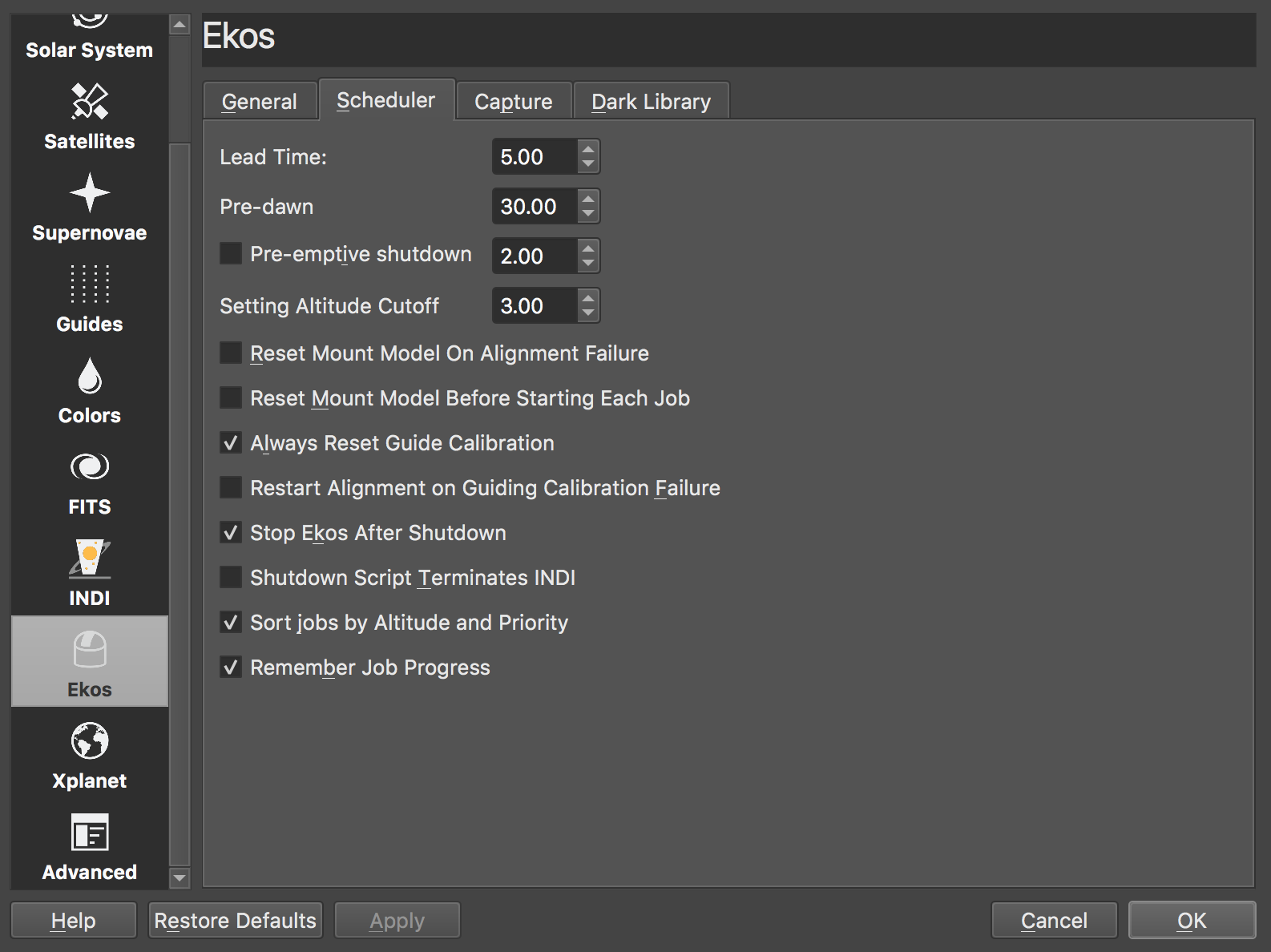Decrease Pre-dawn value with down arrow
Screen dimensions: 1271x952
coord(588,215)
